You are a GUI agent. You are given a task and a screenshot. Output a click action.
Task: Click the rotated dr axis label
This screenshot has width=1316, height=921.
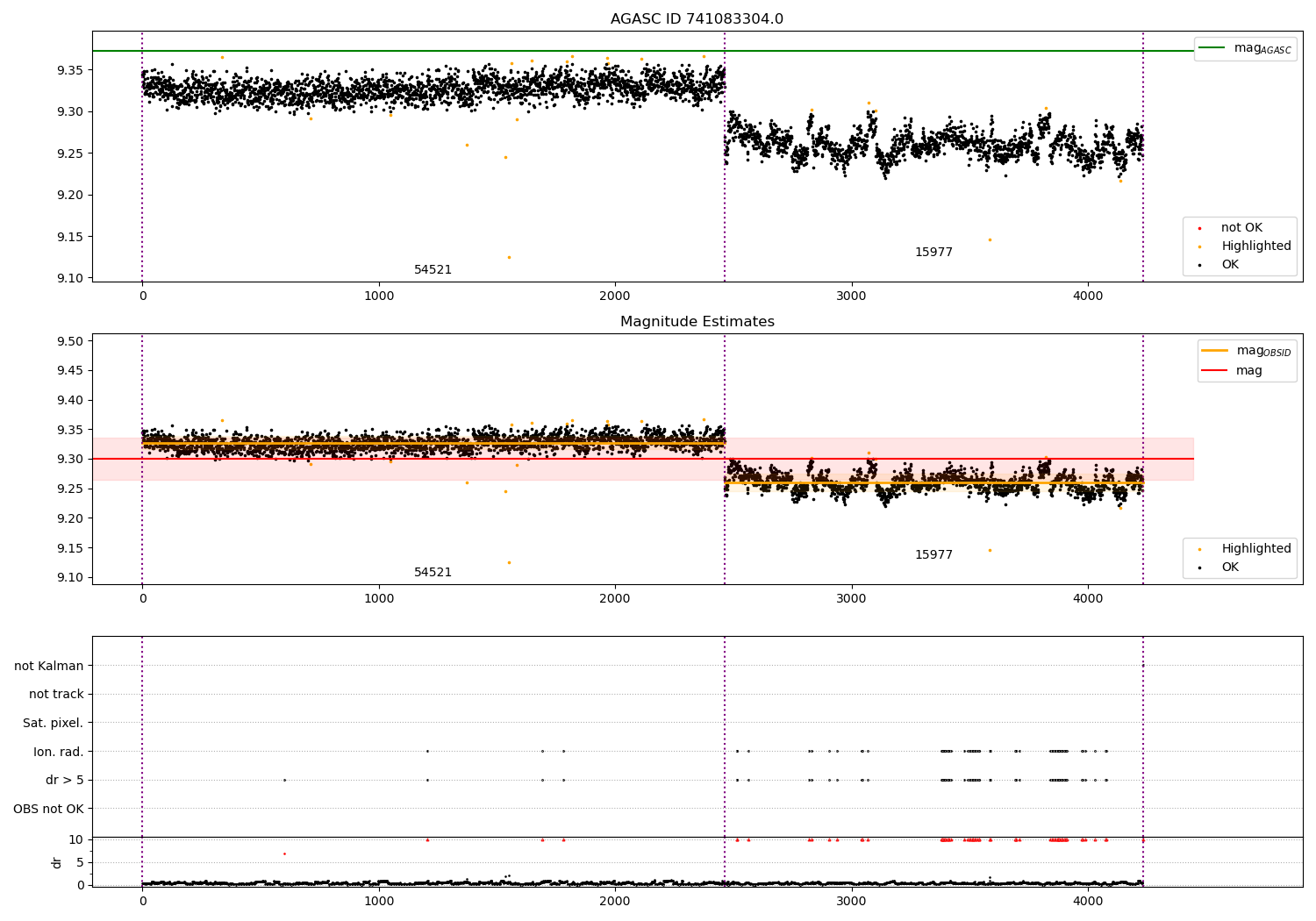(x=57, y=862)
